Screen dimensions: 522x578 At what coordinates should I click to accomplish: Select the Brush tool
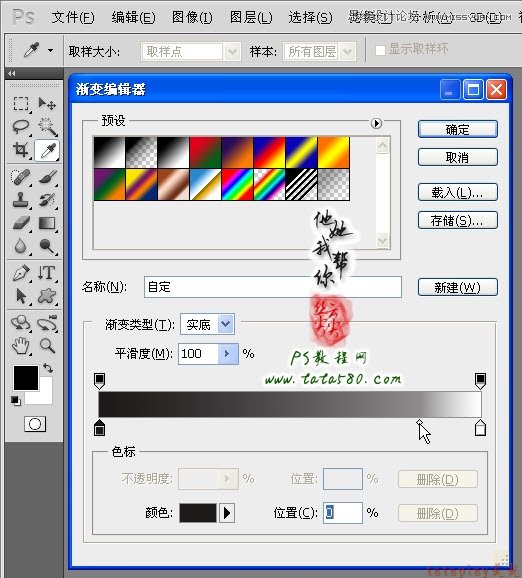click(x=48, y=177)
